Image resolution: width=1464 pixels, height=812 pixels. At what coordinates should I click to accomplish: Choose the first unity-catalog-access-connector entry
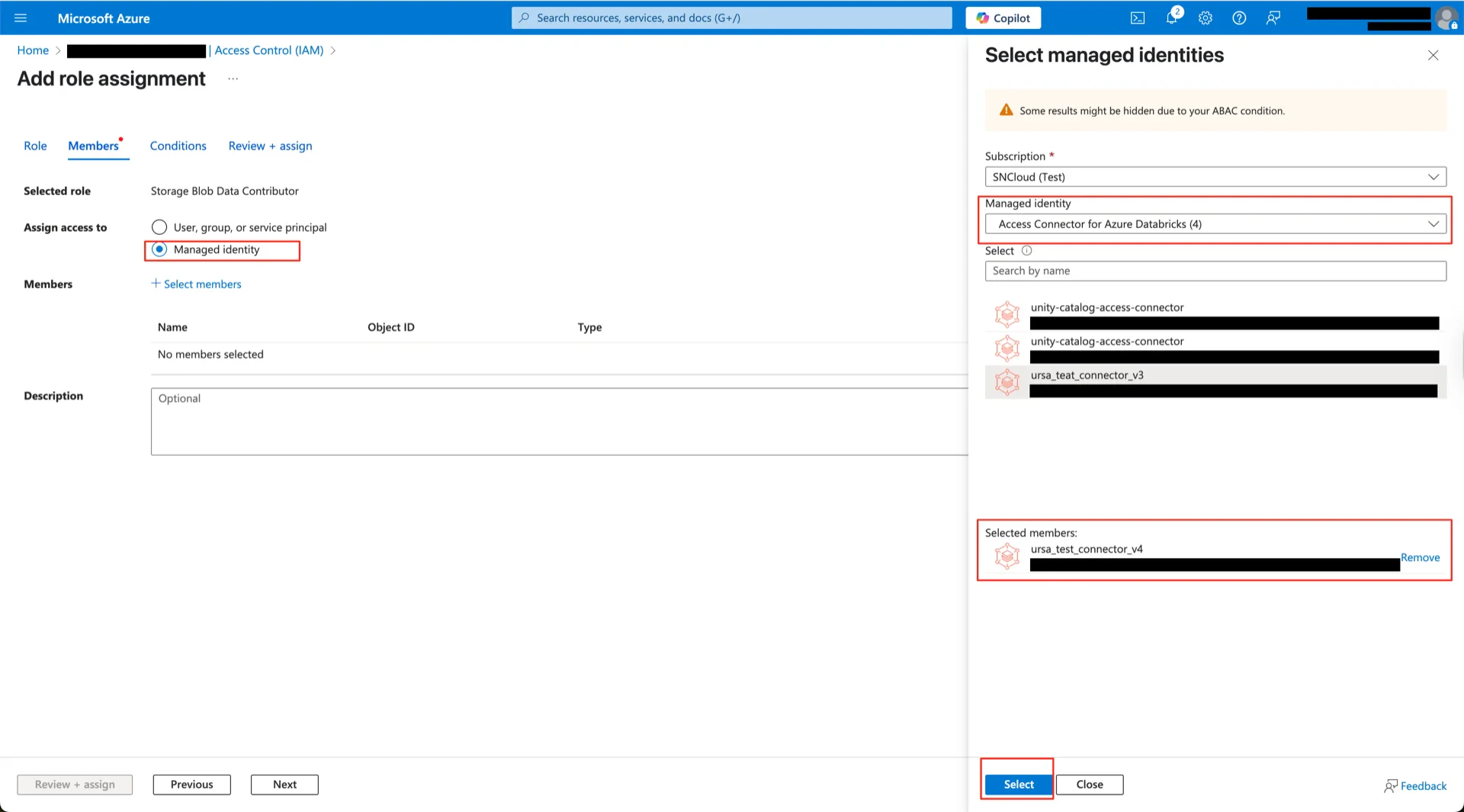pyautogui.click(x=1215, y=314)
